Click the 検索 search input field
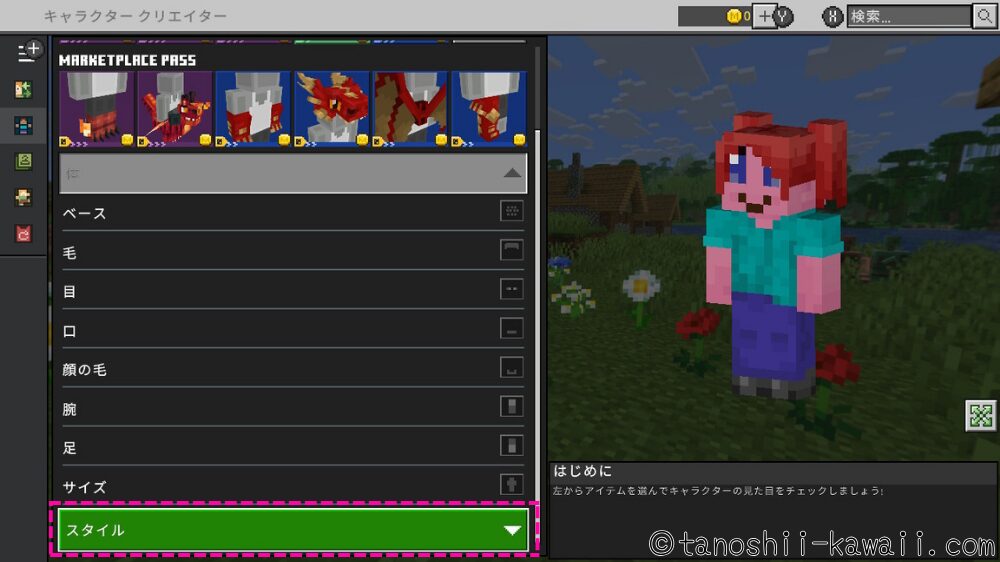This screenshot has width=1000, height=562. (x=908, y=16)
